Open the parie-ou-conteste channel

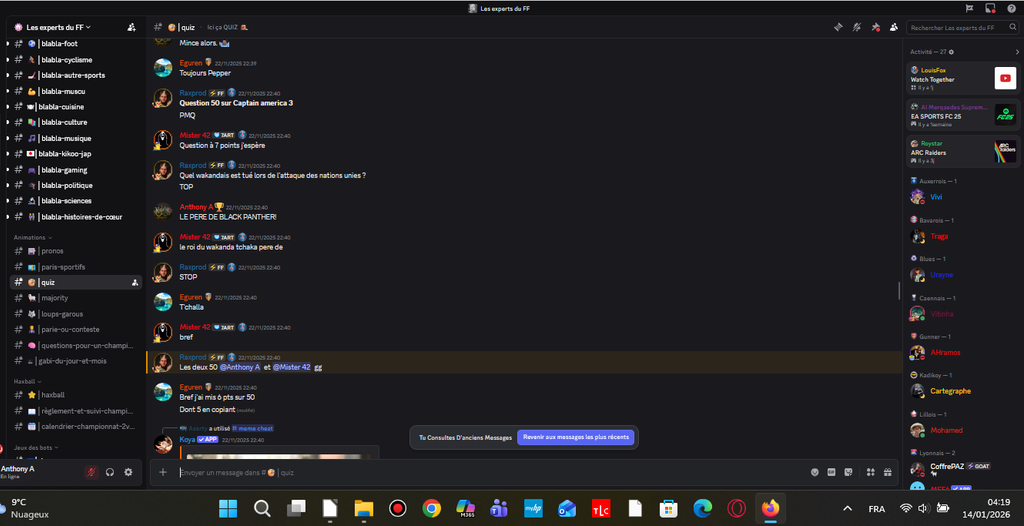(76, 329)
